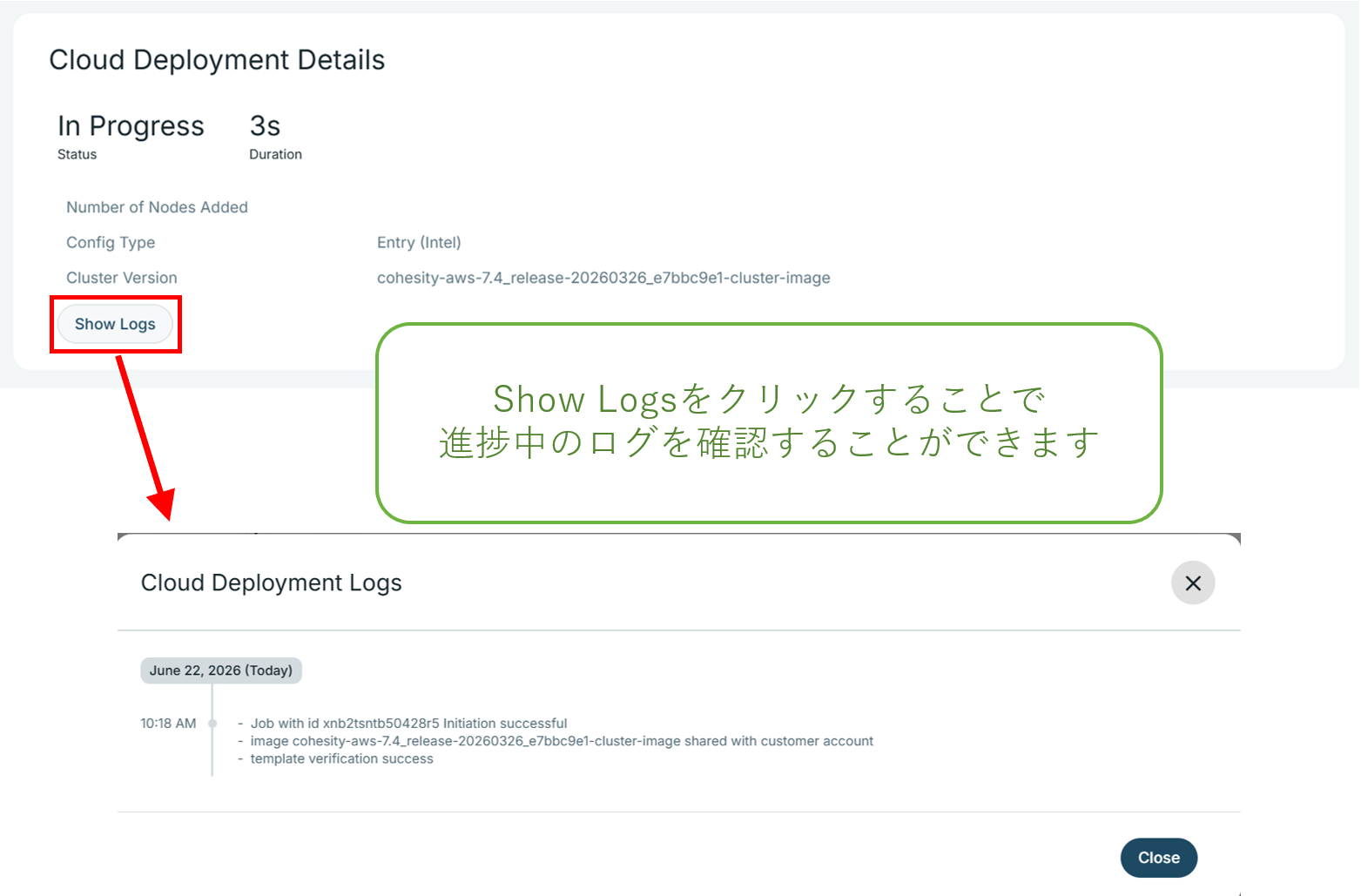Select the 'shared with customer account' log line
Viewport: 1361px width, 896px height.
tap(562, 741)
